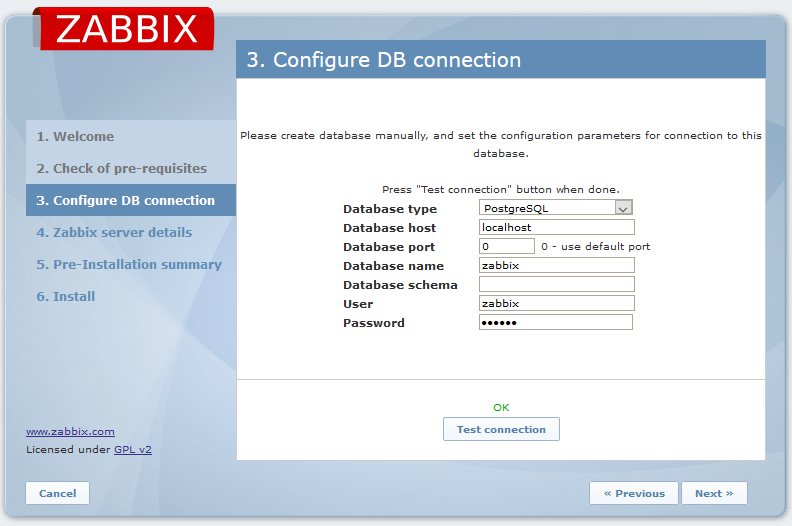Screen dimensions: 792x526
Task: Proceed with the Next button
Action: click(x=713, y=493)
